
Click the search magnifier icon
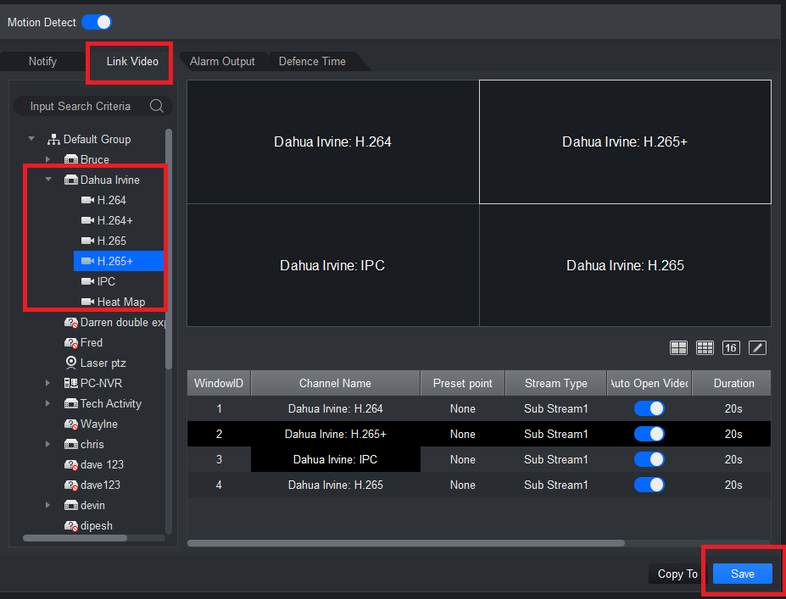(x=156, y=106)
